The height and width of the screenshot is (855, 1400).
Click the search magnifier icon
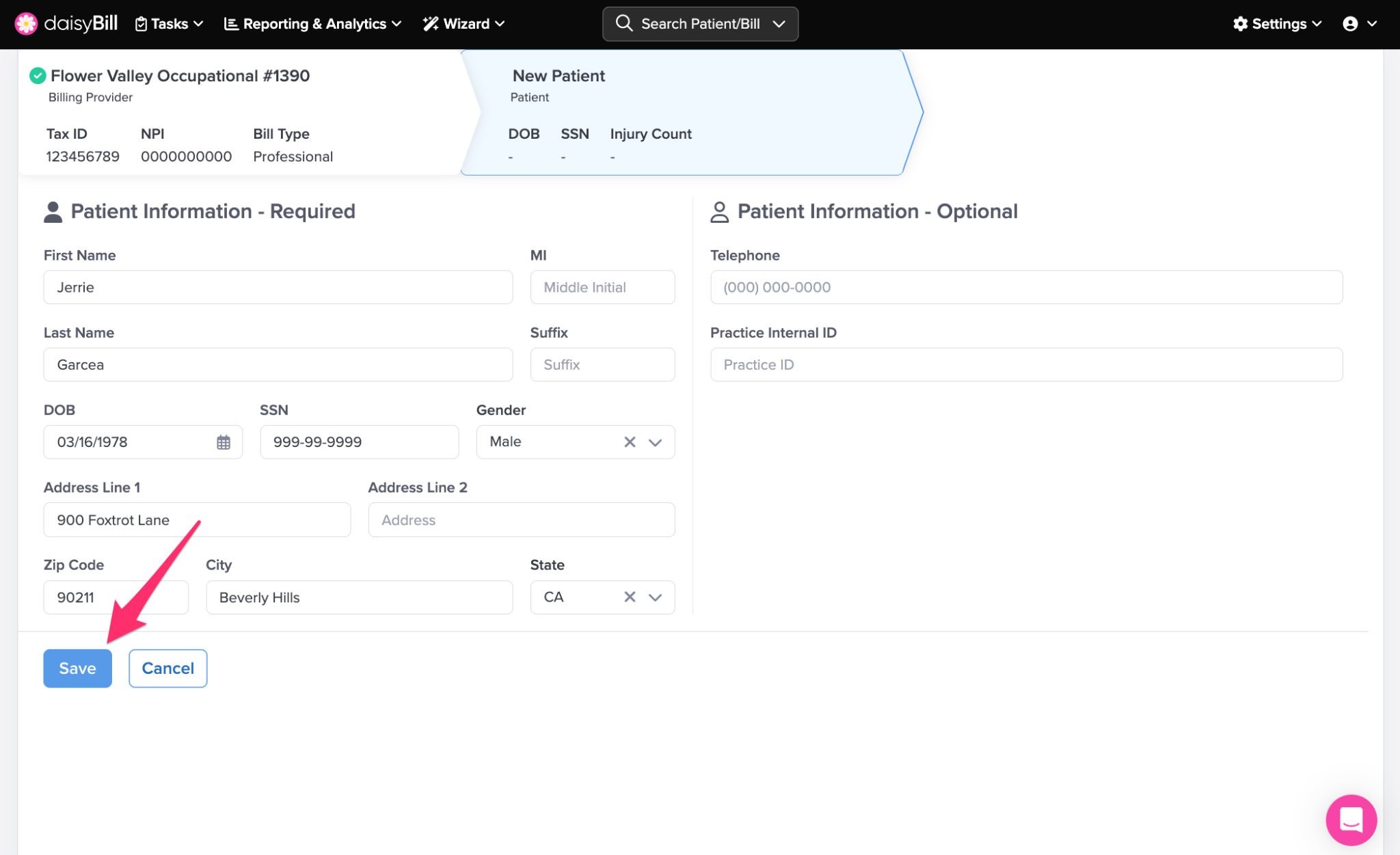[x=623, y=23]
